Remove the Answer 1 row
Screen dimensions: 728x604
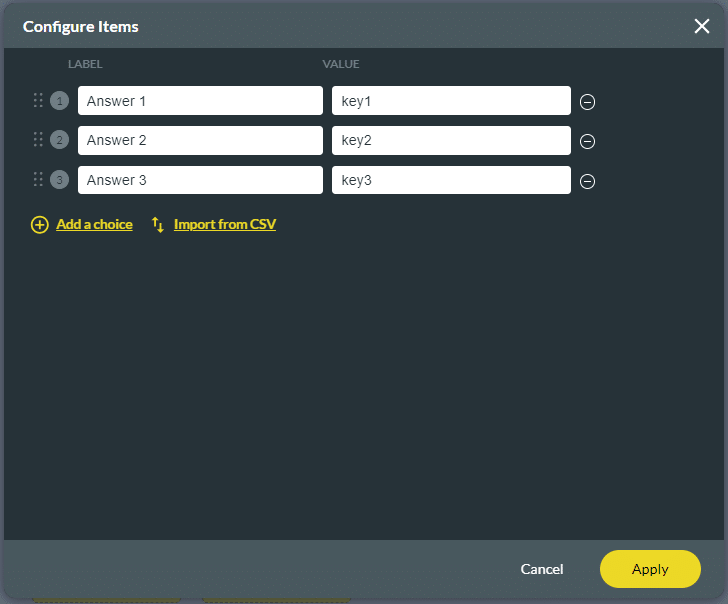click(588, 101)
